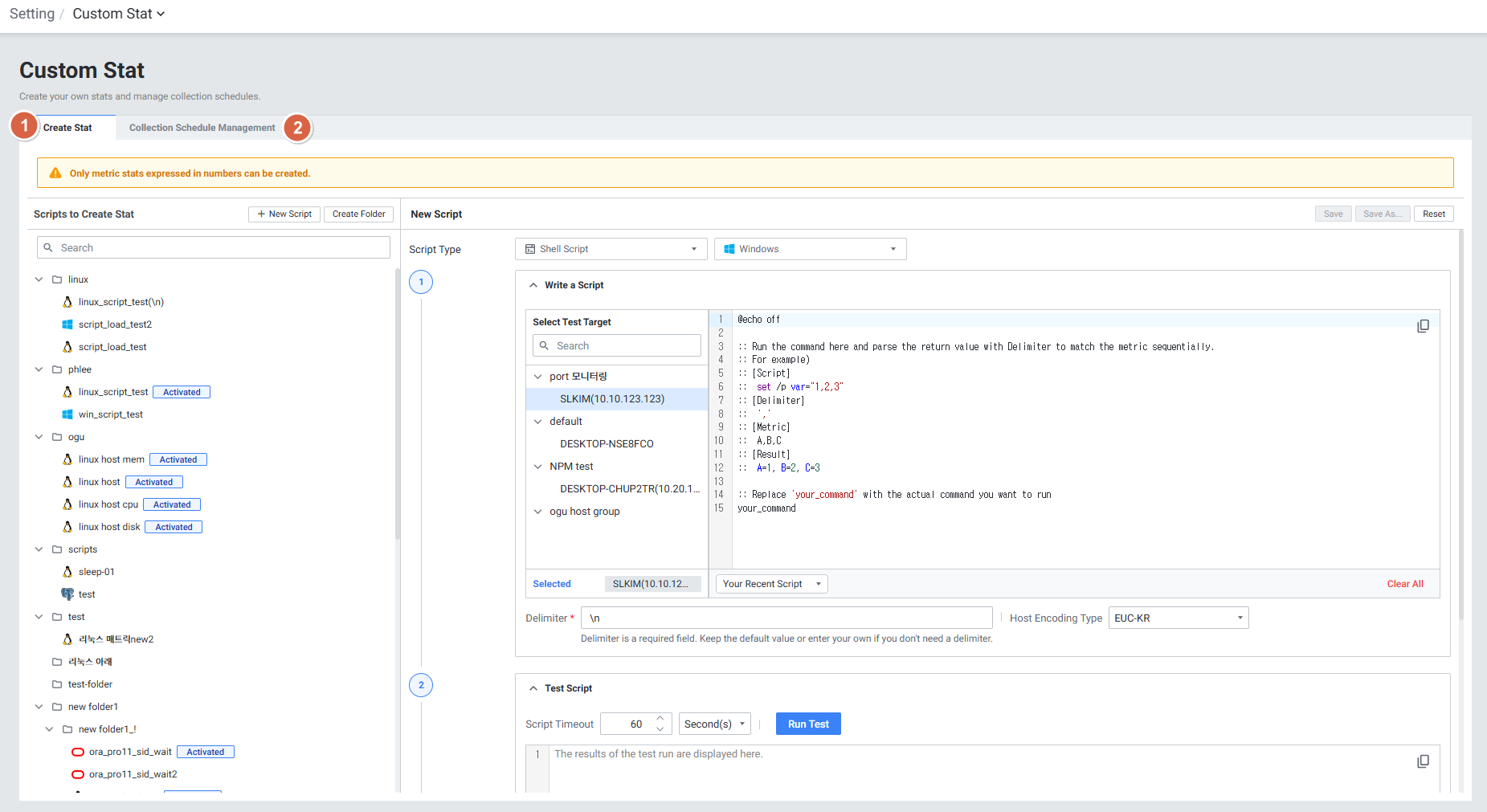Click the PostgreSQL icon next to test script

67,594
